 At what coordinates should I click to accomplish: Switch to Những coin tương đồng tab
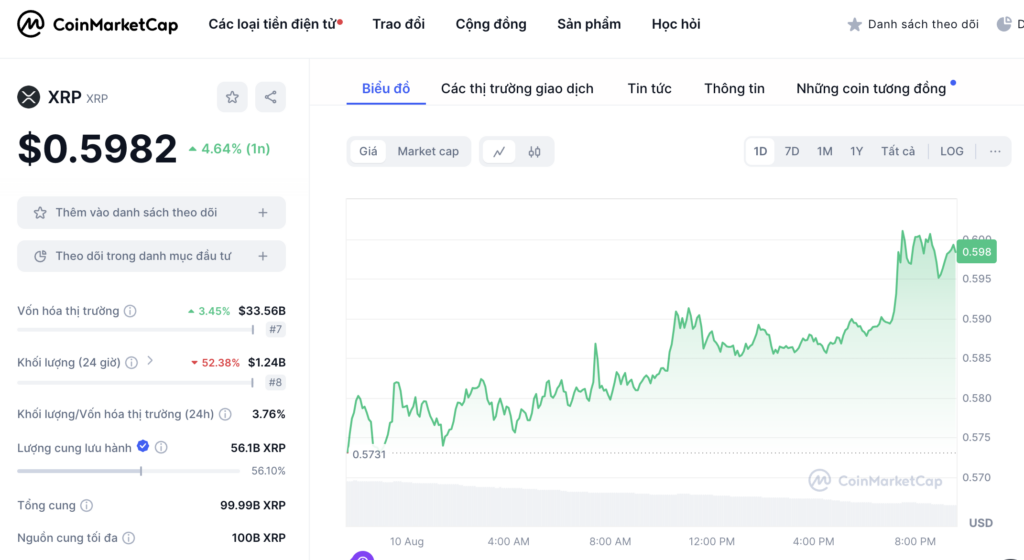(871, 89)
